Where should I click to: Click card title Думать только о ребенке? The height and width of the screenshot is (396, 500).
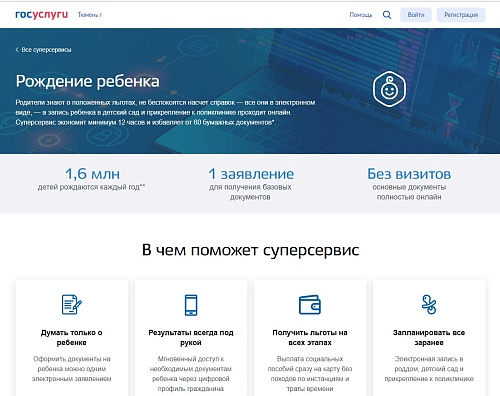coord(72,337)
